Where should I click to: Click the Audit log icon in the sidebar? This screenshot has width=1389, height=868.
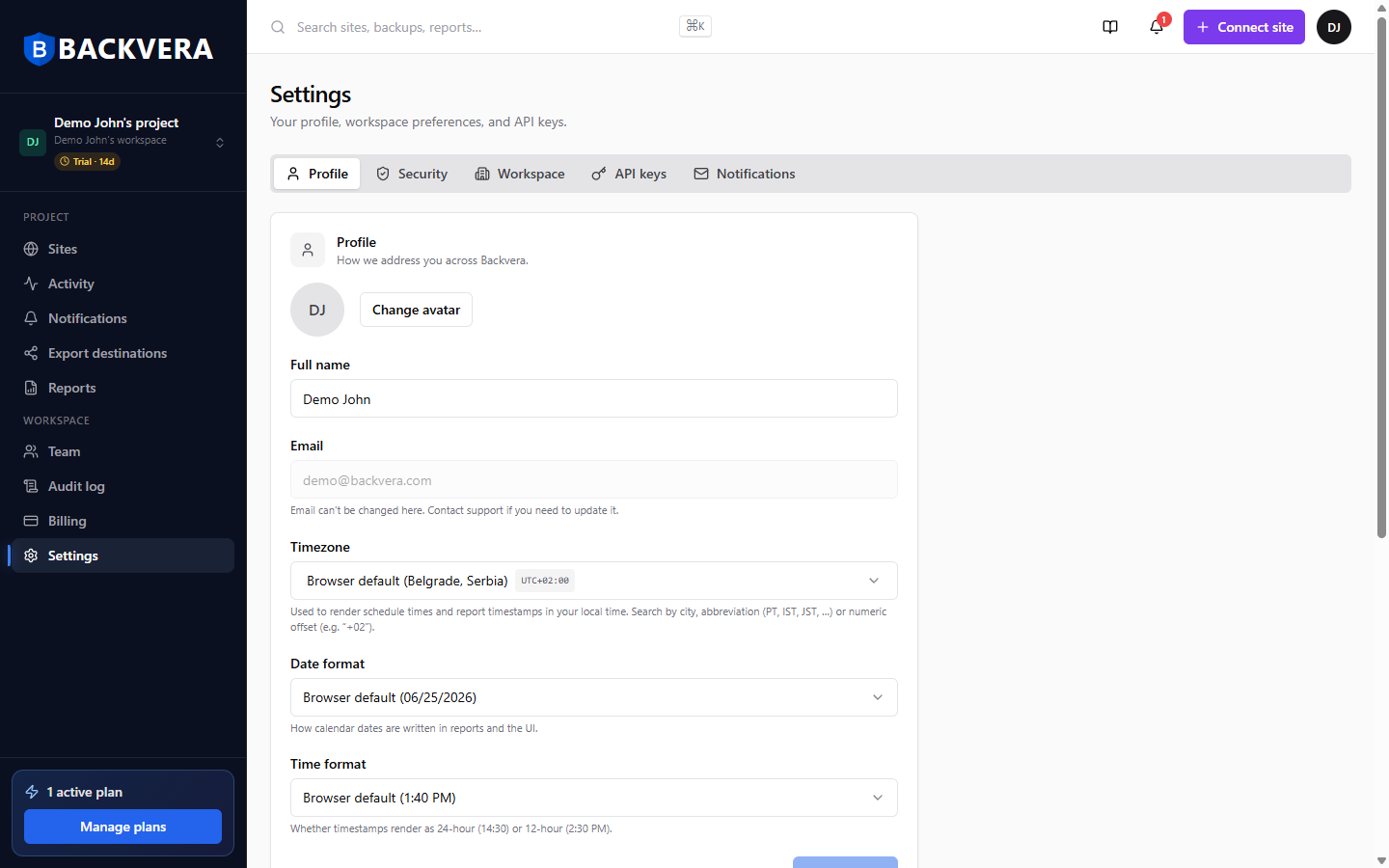tap(31, 486)
